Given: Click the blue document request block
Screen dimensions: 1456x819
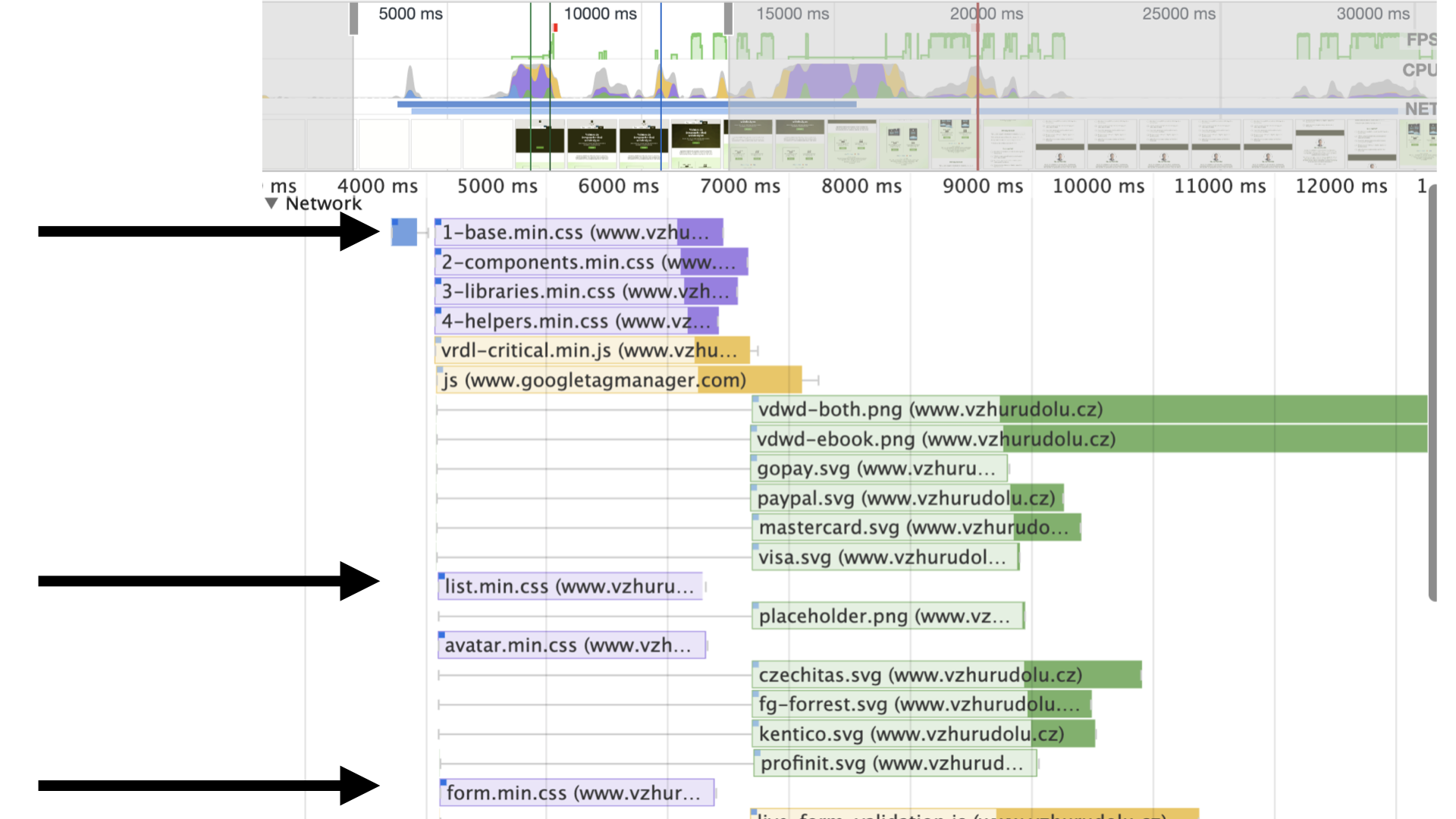Looking at the screenshot, I should coord(404,232).
